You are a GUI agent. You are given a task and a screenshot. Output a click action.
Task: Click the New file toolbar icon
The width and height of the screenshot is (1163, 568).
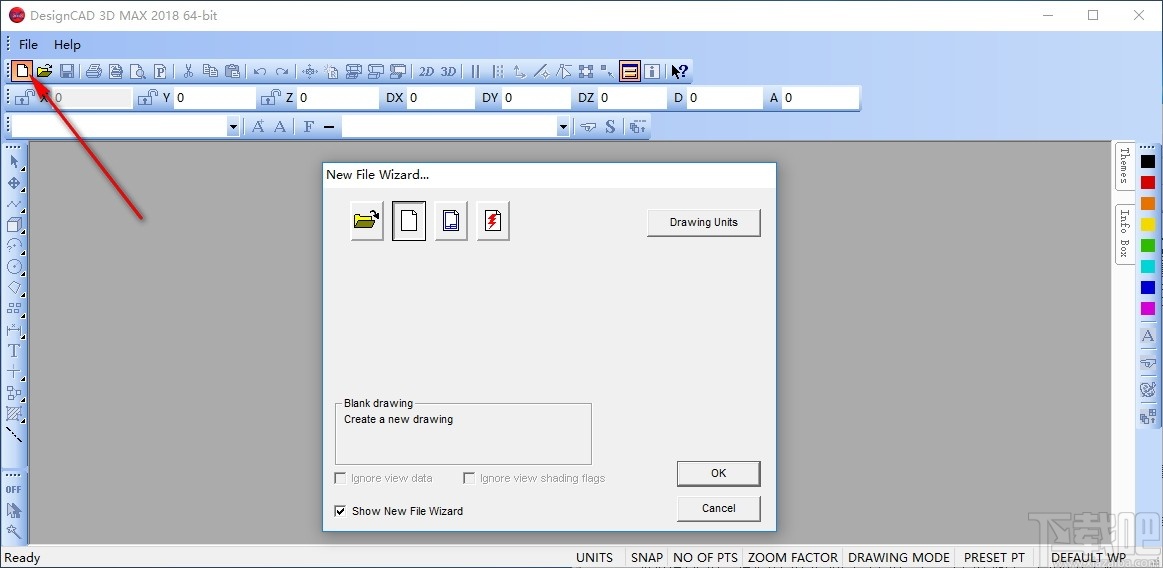tap(23, 71)
